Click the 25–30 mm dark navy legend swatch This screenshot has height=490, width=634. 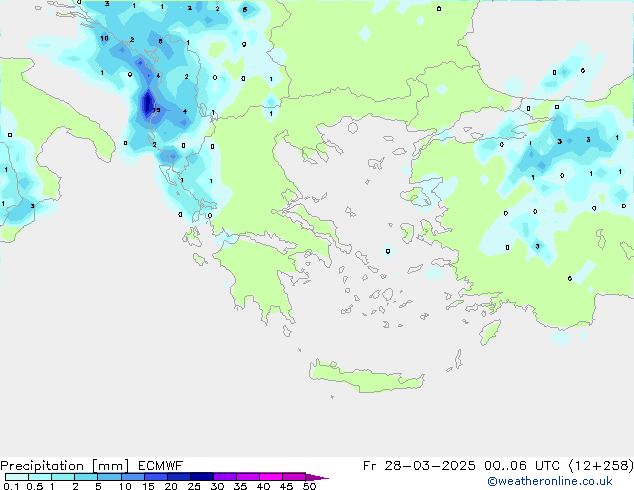(202, 477)
